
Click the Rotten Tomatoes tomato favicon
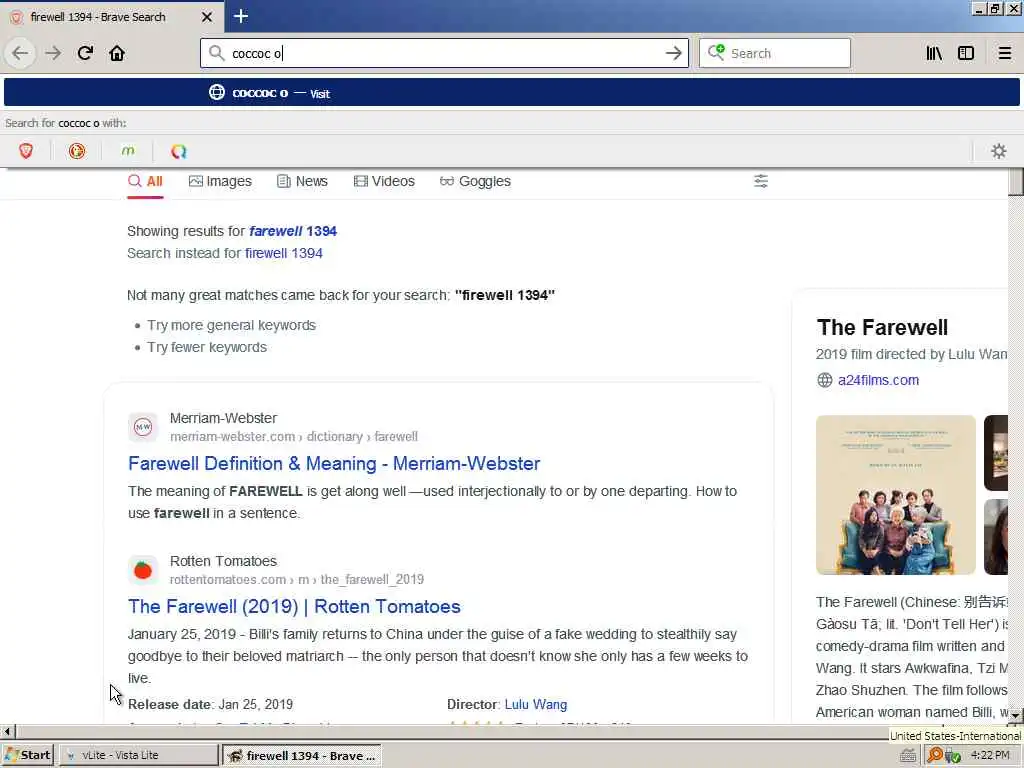[x=143, y=570]
